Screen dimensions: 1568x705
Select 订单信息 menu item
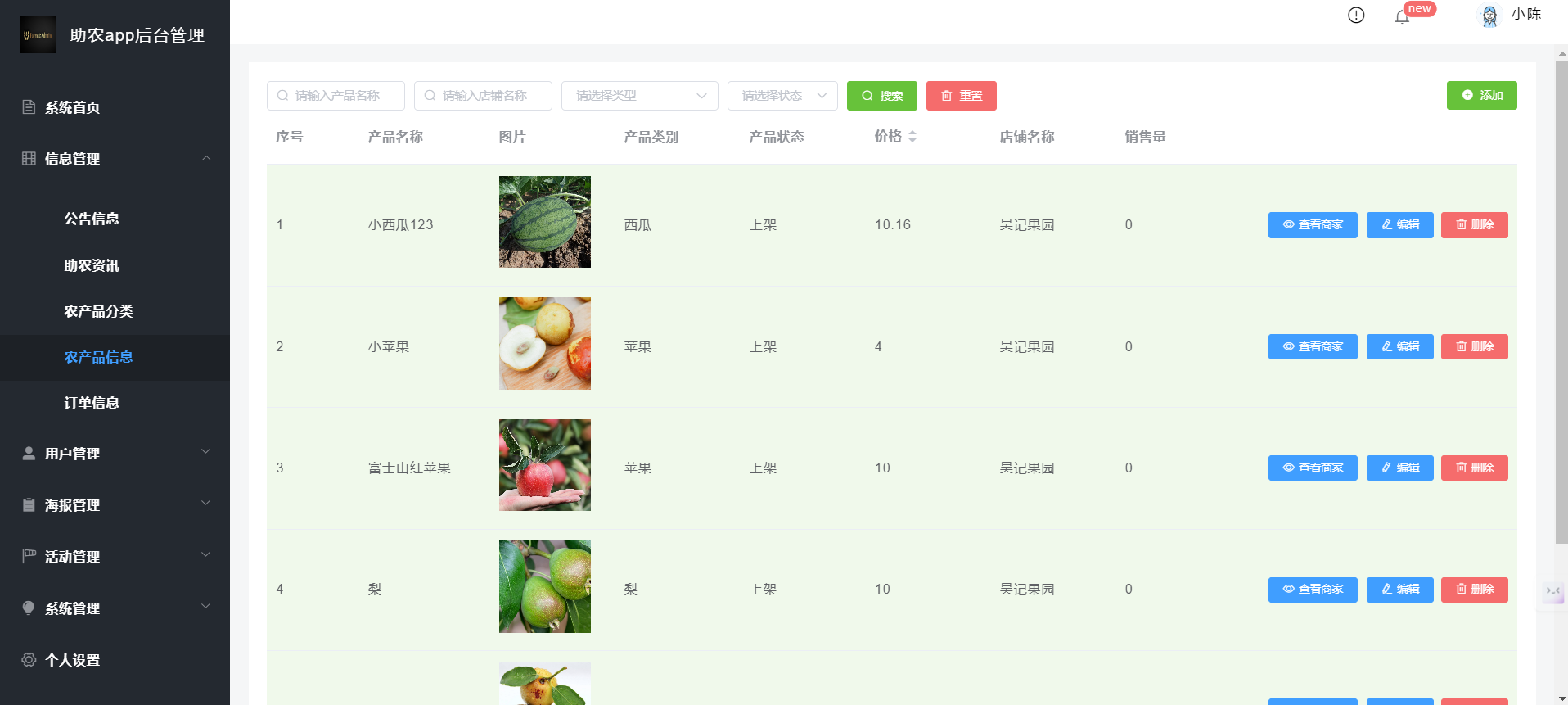115,403
